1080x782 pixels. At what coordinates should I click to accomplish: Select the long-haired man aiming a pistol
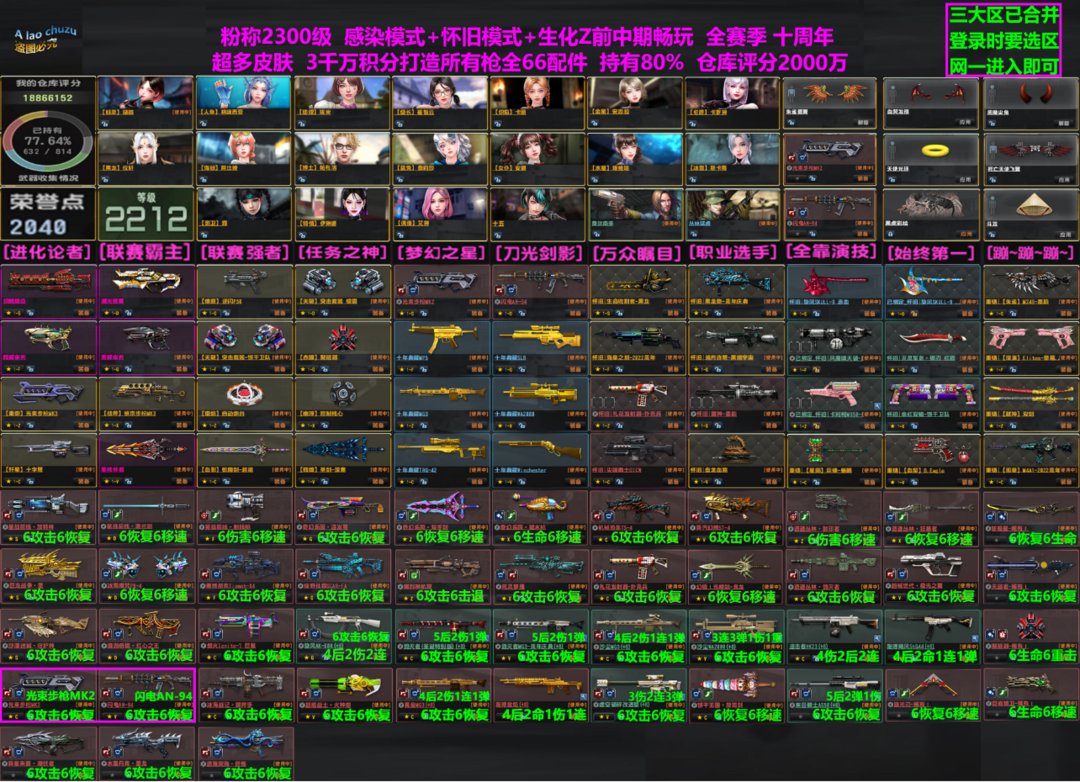[x=635, y=214]
